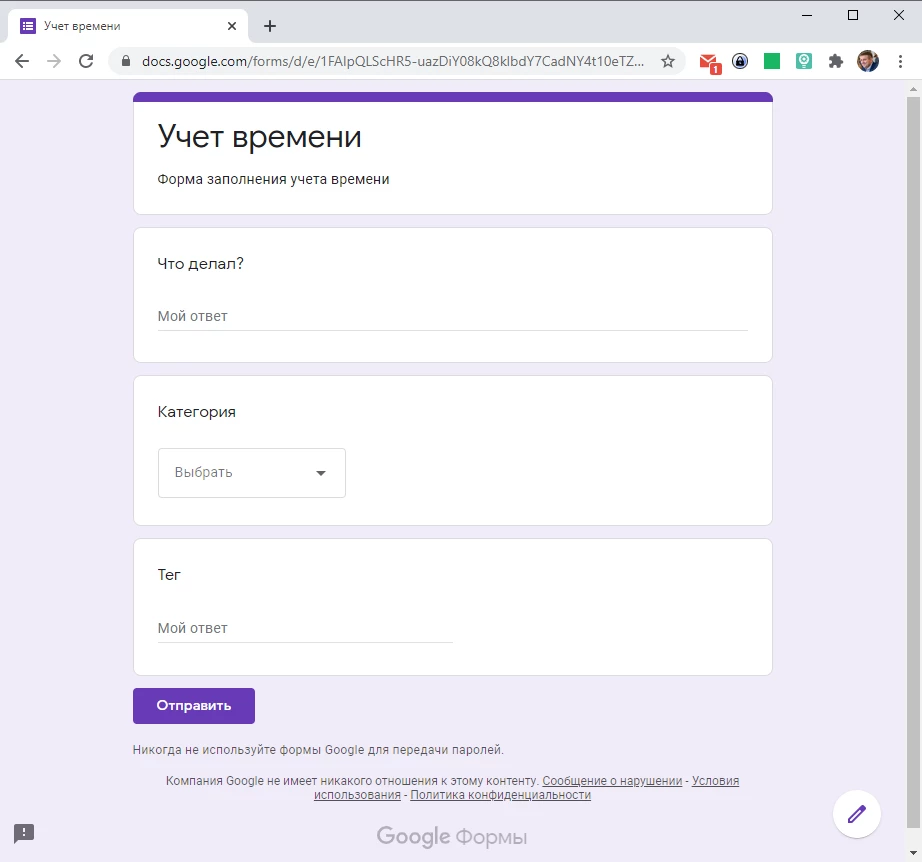Open the Chrome extensions puzzle icon
Screen dimensions: 922x862
tap(836, 61)
